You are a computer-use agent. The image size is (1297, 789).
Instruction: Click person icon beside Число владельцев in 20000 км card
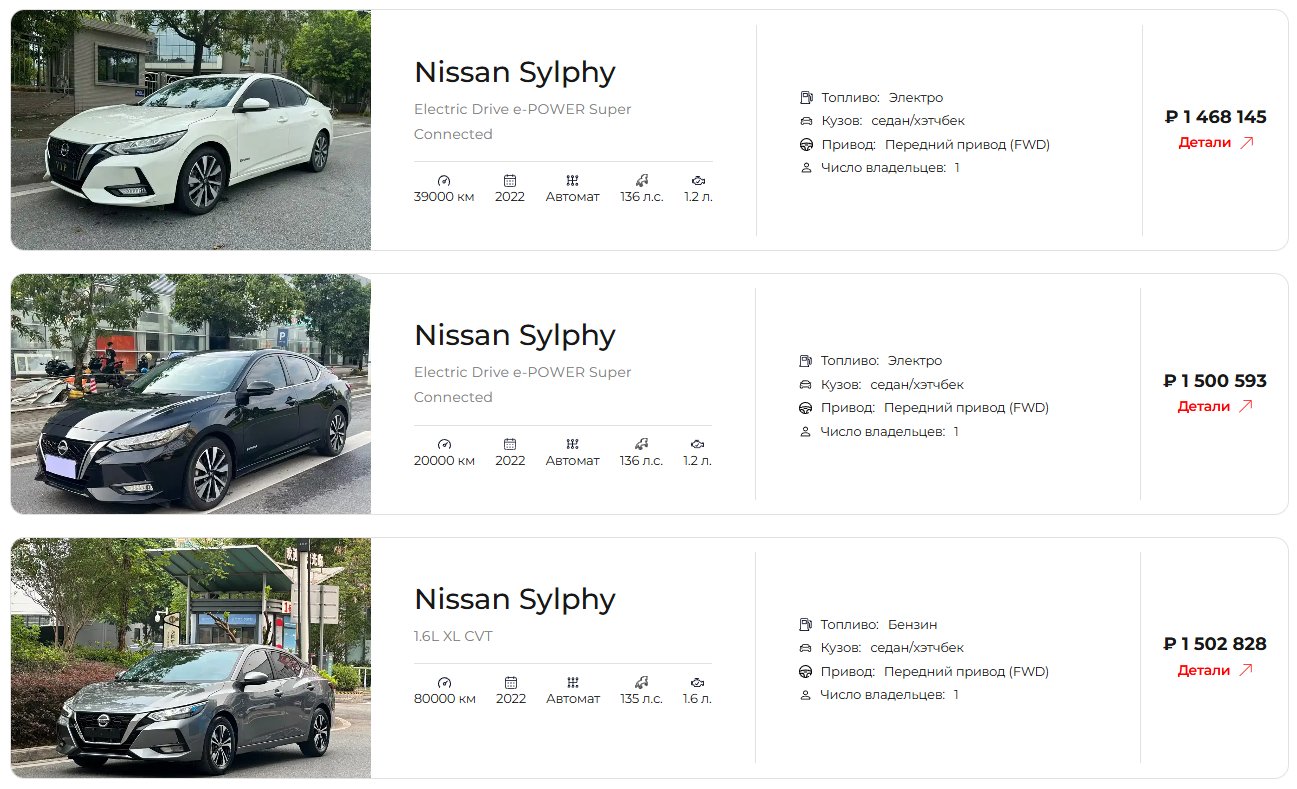point(805,432)
